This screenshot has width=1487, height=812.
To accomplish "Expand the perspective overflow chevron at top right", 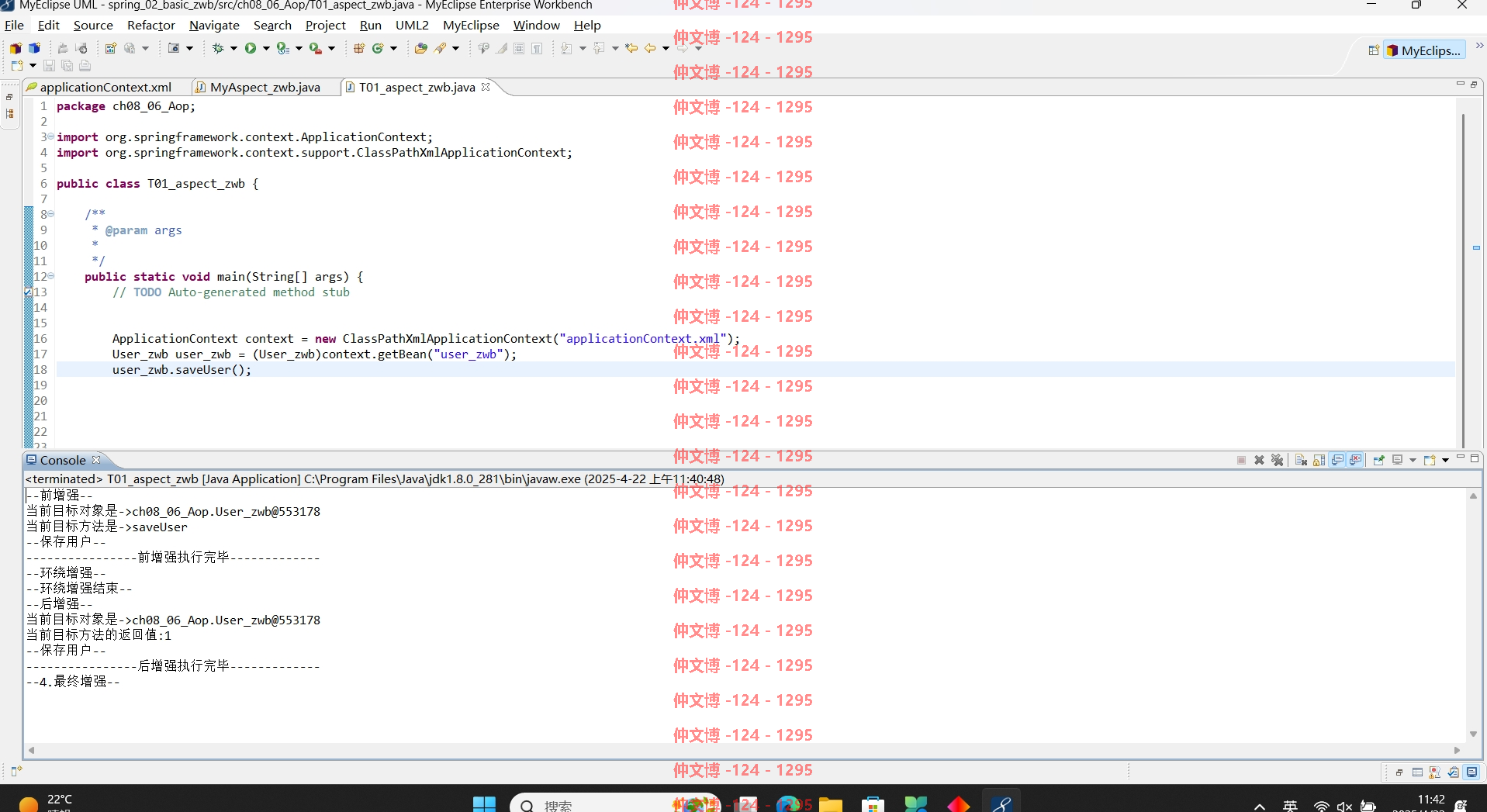I will pos(1479,46).
